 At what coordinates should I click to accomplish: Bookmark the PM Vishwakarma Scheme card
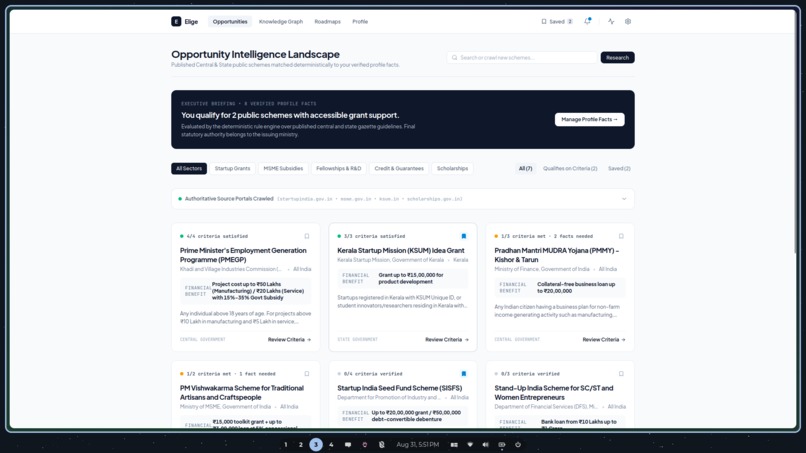(307, 374)
